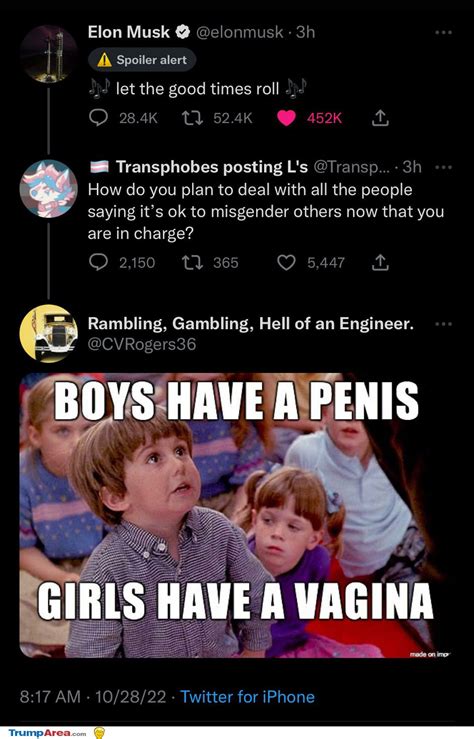The height and width of the screenshot is (739, 474).
Task: Retweet the 'let the good times roll' tweet
Action: coord(192,118)
